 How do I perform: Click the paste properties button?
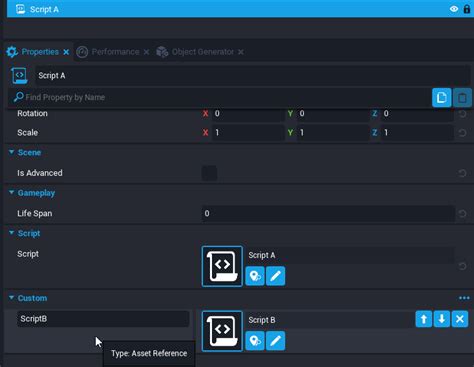(462, 98)
